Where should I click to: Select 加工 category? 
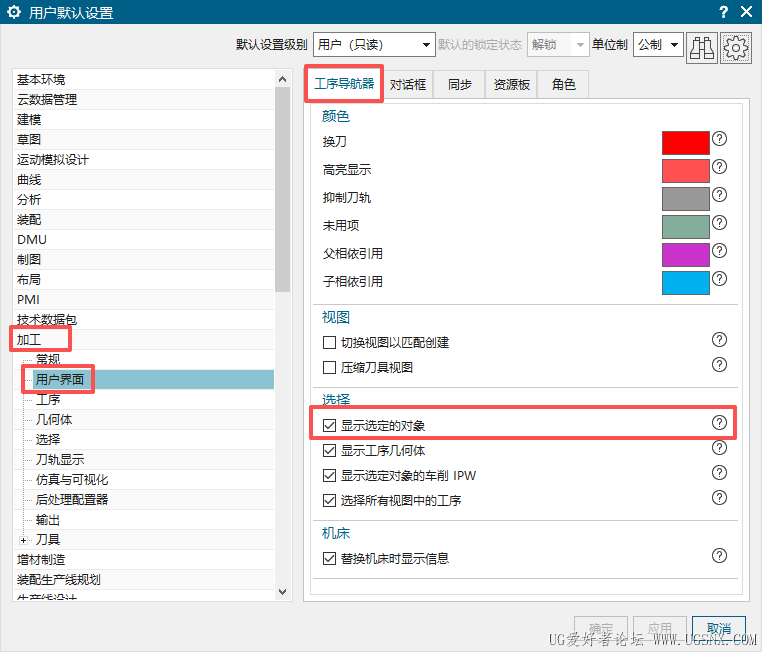[144, 340]
